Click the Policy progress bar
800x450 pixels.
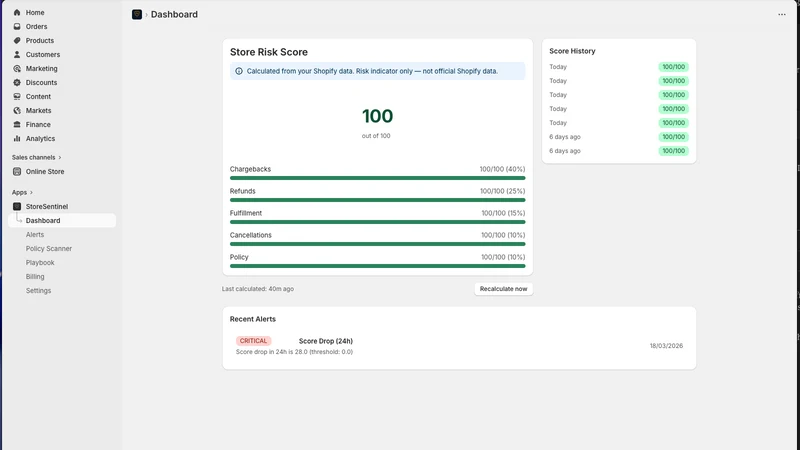tap(378, 266)
